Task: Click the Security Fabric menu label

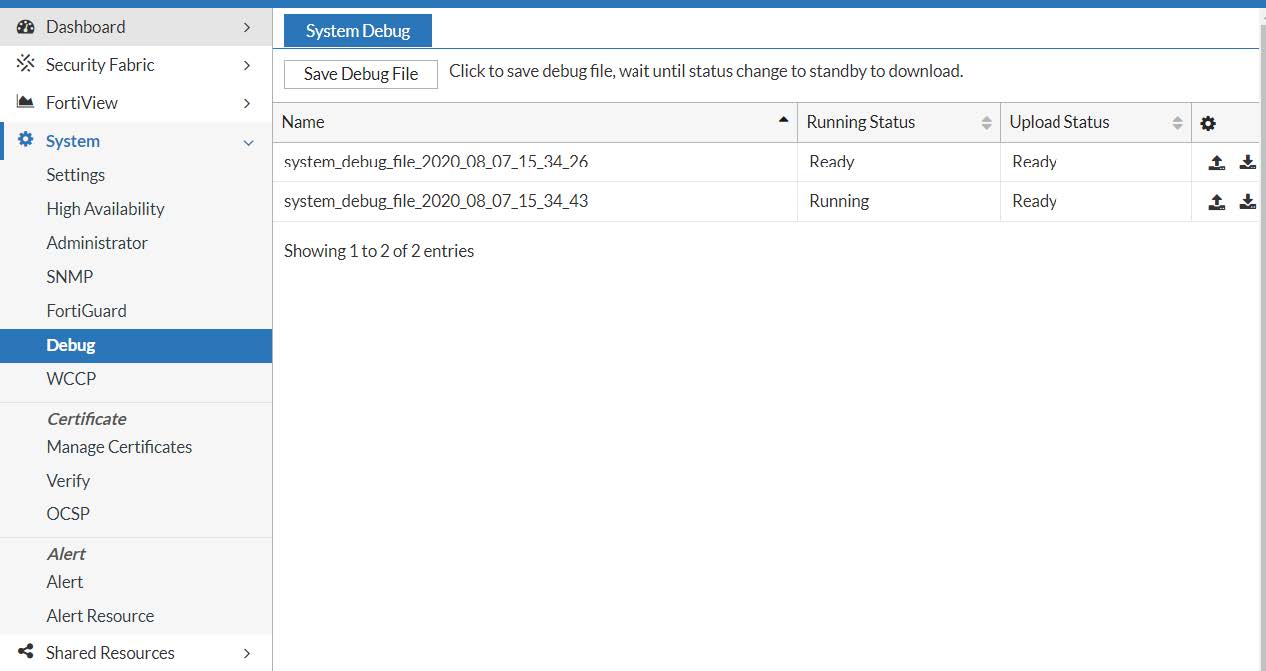Action: pyautogui.click(x=100, y=65)
